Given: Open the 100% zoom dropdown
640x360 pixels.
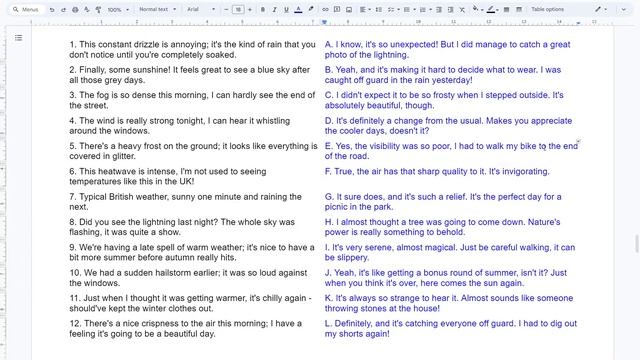Looking at the screenshot, I should [118, 9].
